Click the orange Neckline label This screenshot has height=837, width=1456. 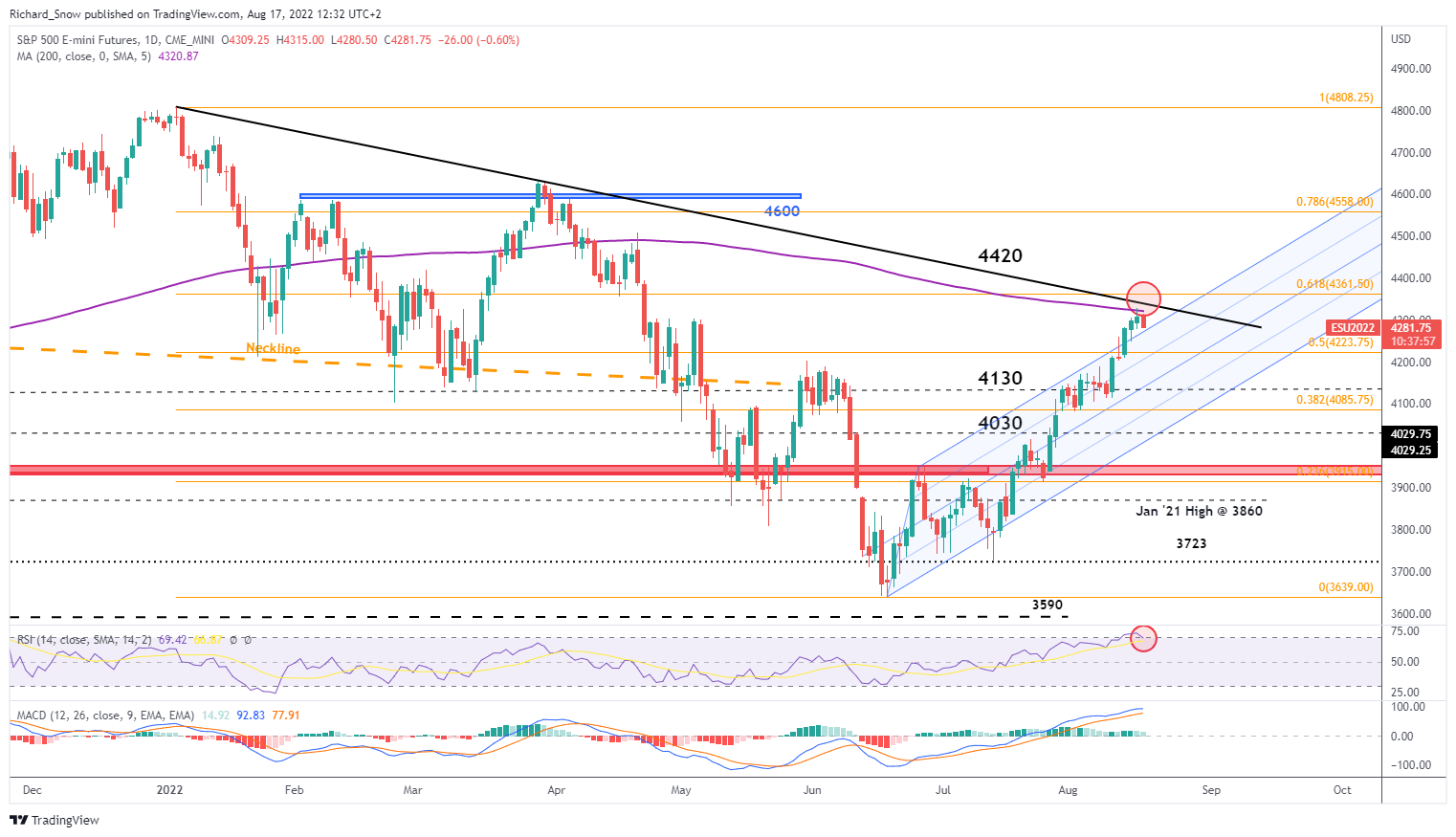(x=273, y=348)
